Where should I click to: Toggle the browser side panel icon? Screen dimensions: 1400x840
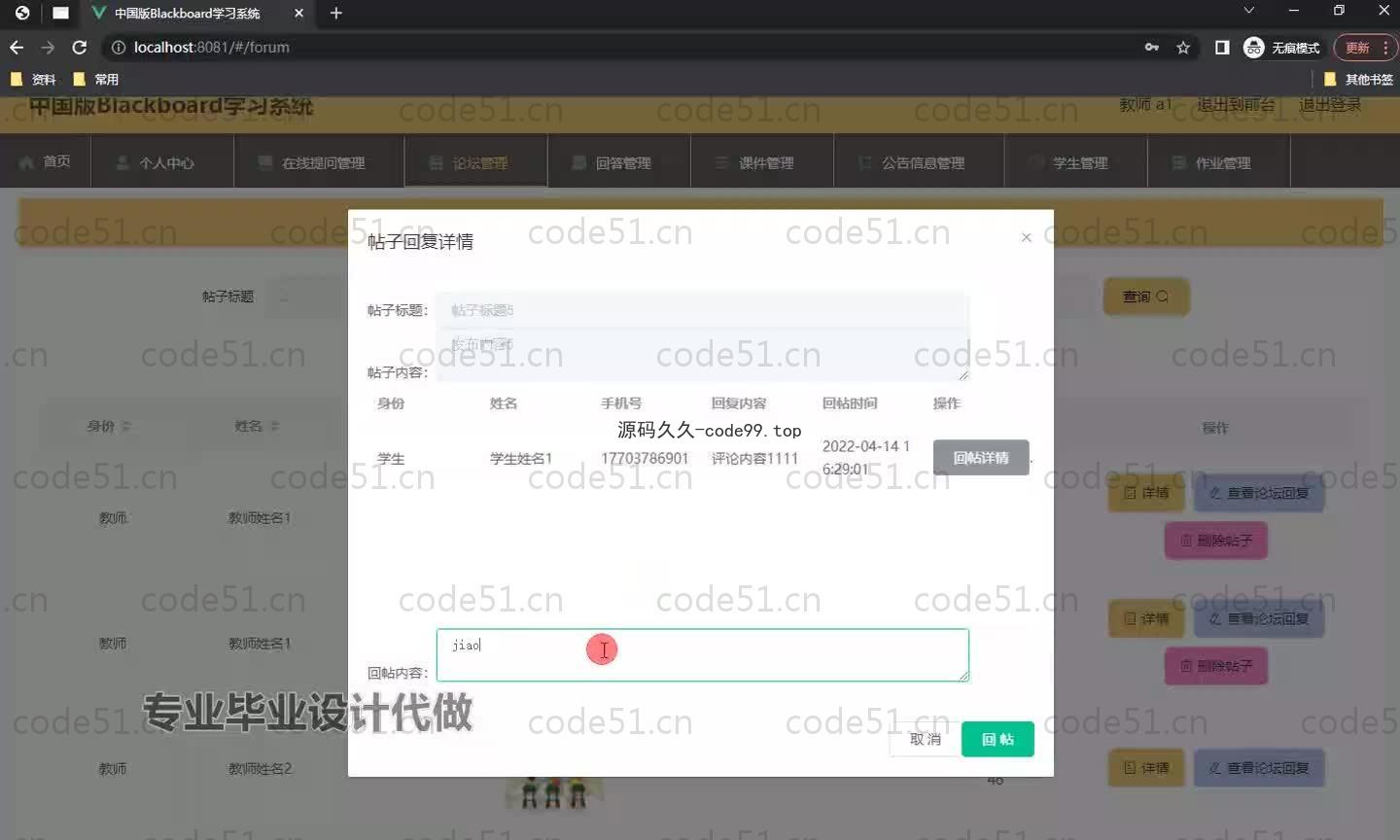coord(1222,47)
